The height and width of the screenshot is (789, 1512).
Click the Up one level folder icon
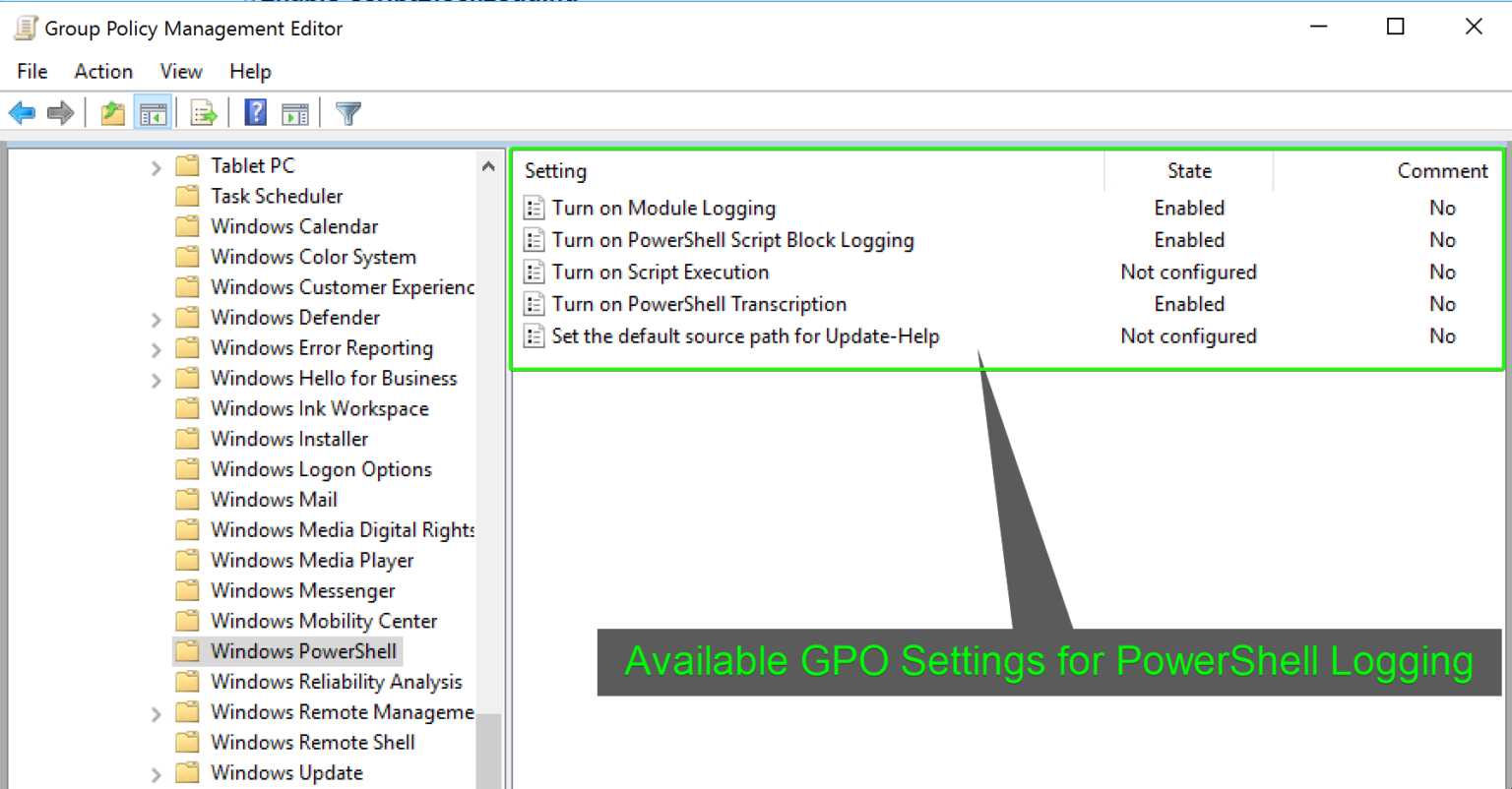click(112, 111)
